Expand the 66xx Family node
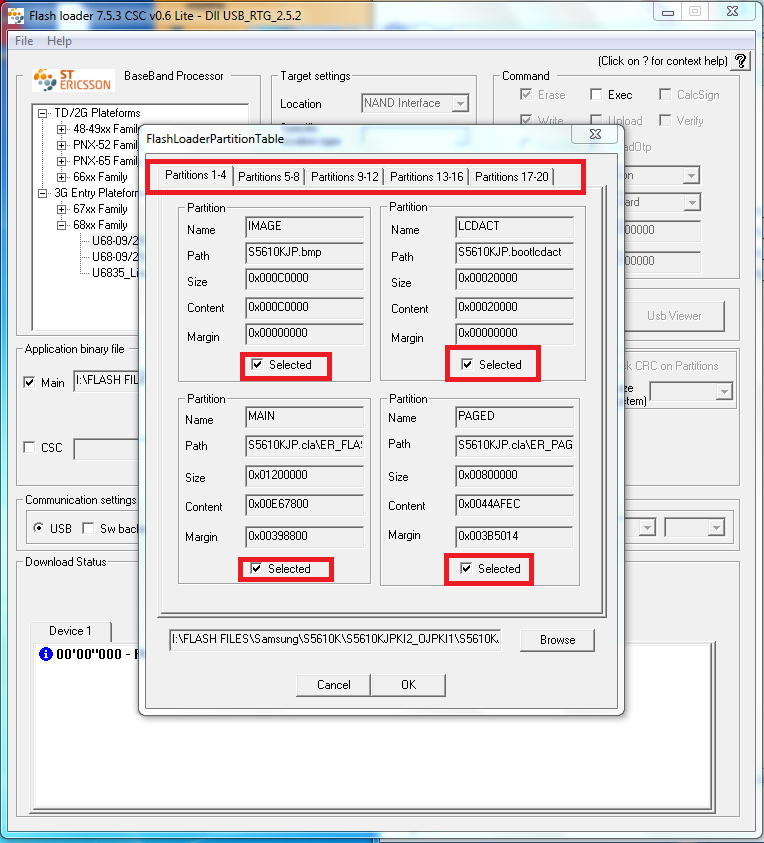Screen dimensions: 764x843 (x=61, y=177)
